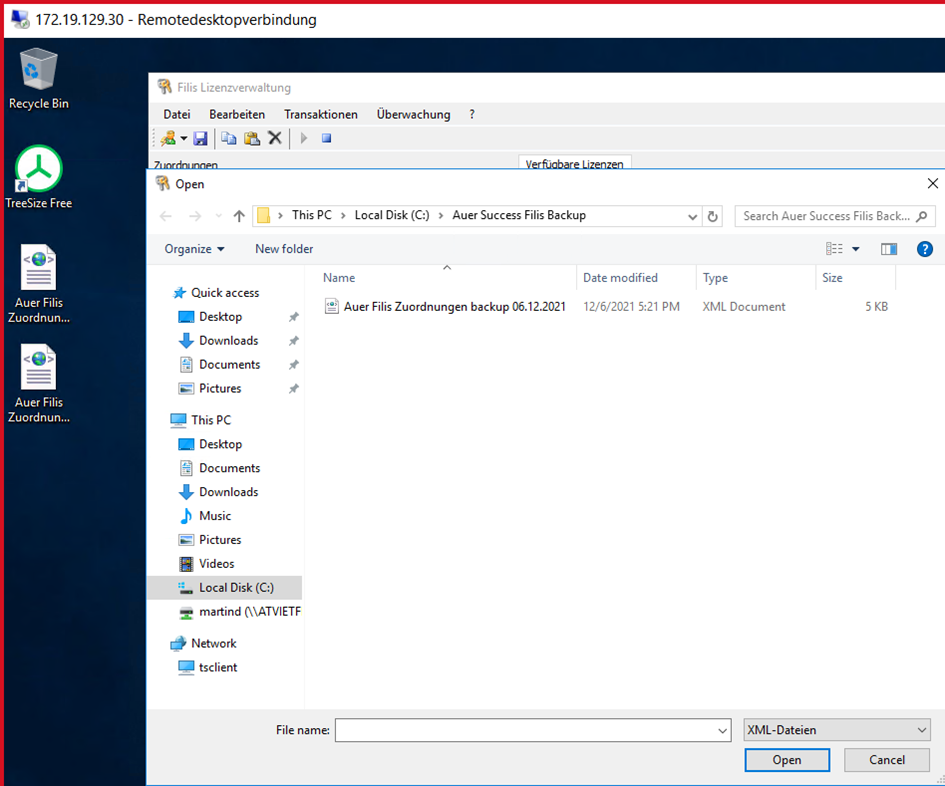The height and width of the screenshot is (786, 945).
Task: Click the Cancel button
Action: [887, 760]
